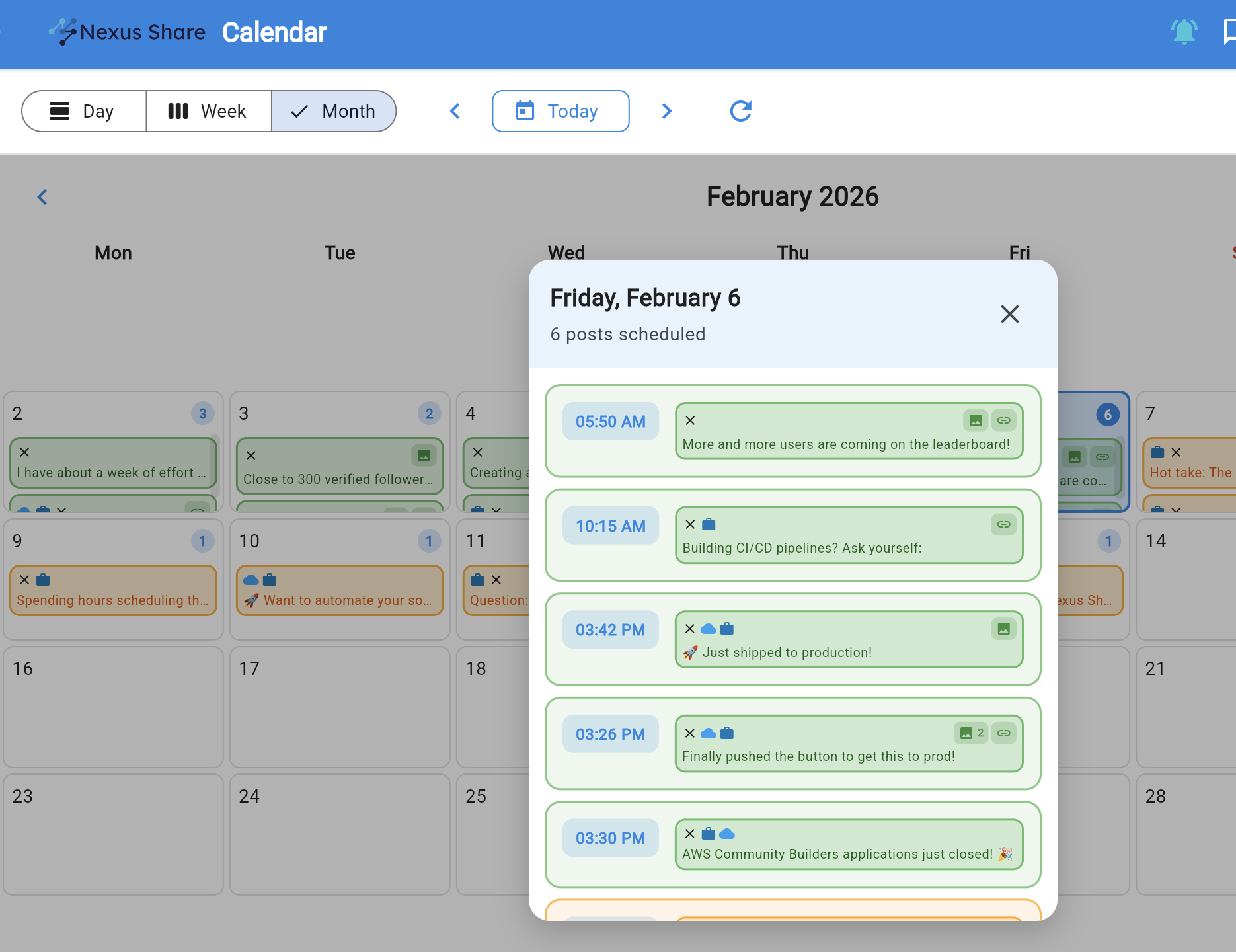
Task: Click the chat icon in header
Action: pos(1228,32)
